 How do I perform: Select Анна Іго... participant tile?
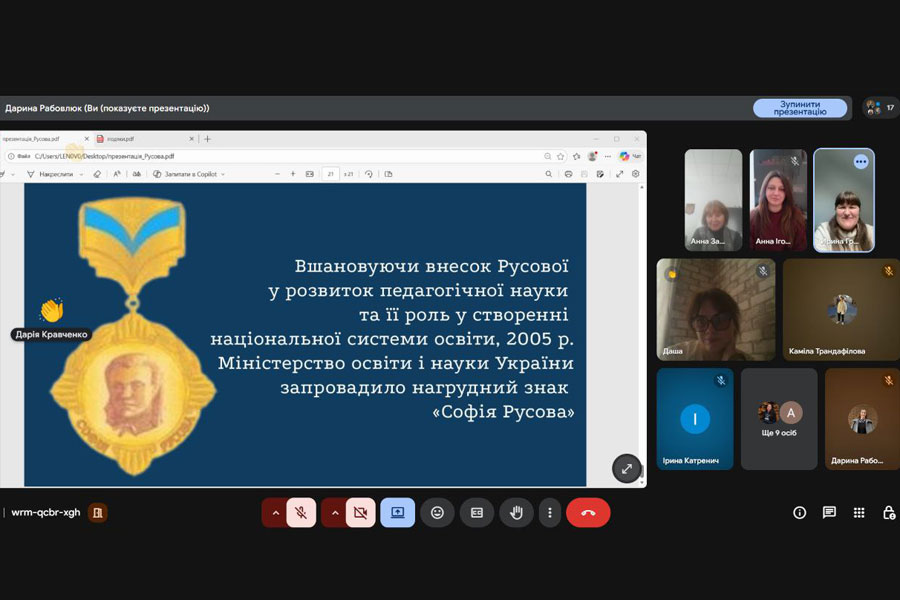tap(778, 200)
